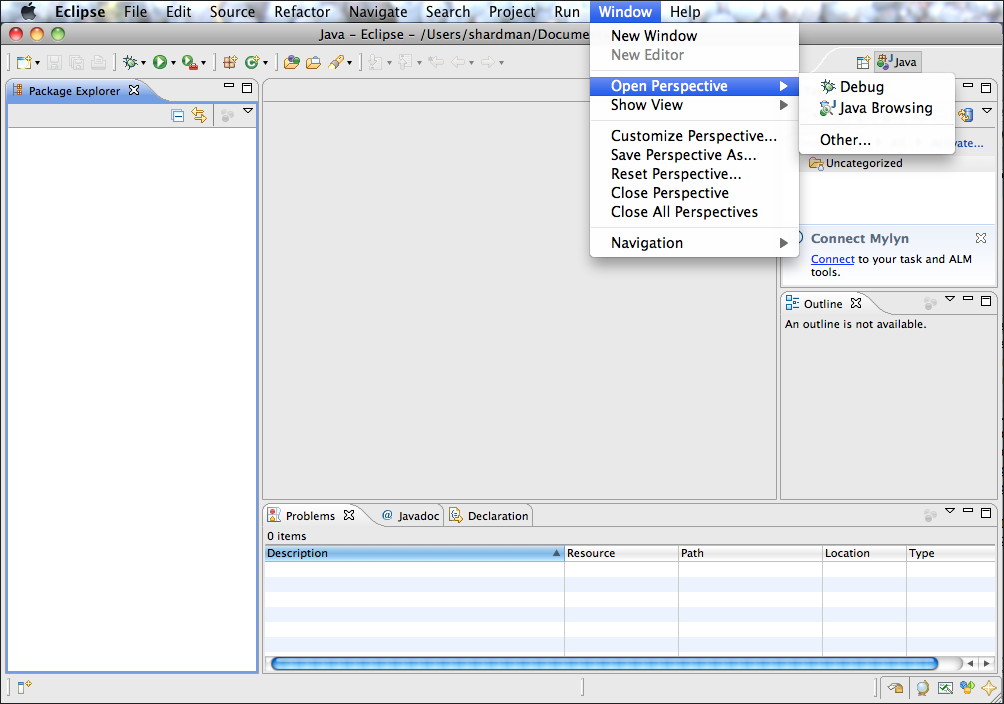Toggle Link with Editor in Package Explorer
The width and height of the screenshot is (1004, 704).
[x=199, y=115]
